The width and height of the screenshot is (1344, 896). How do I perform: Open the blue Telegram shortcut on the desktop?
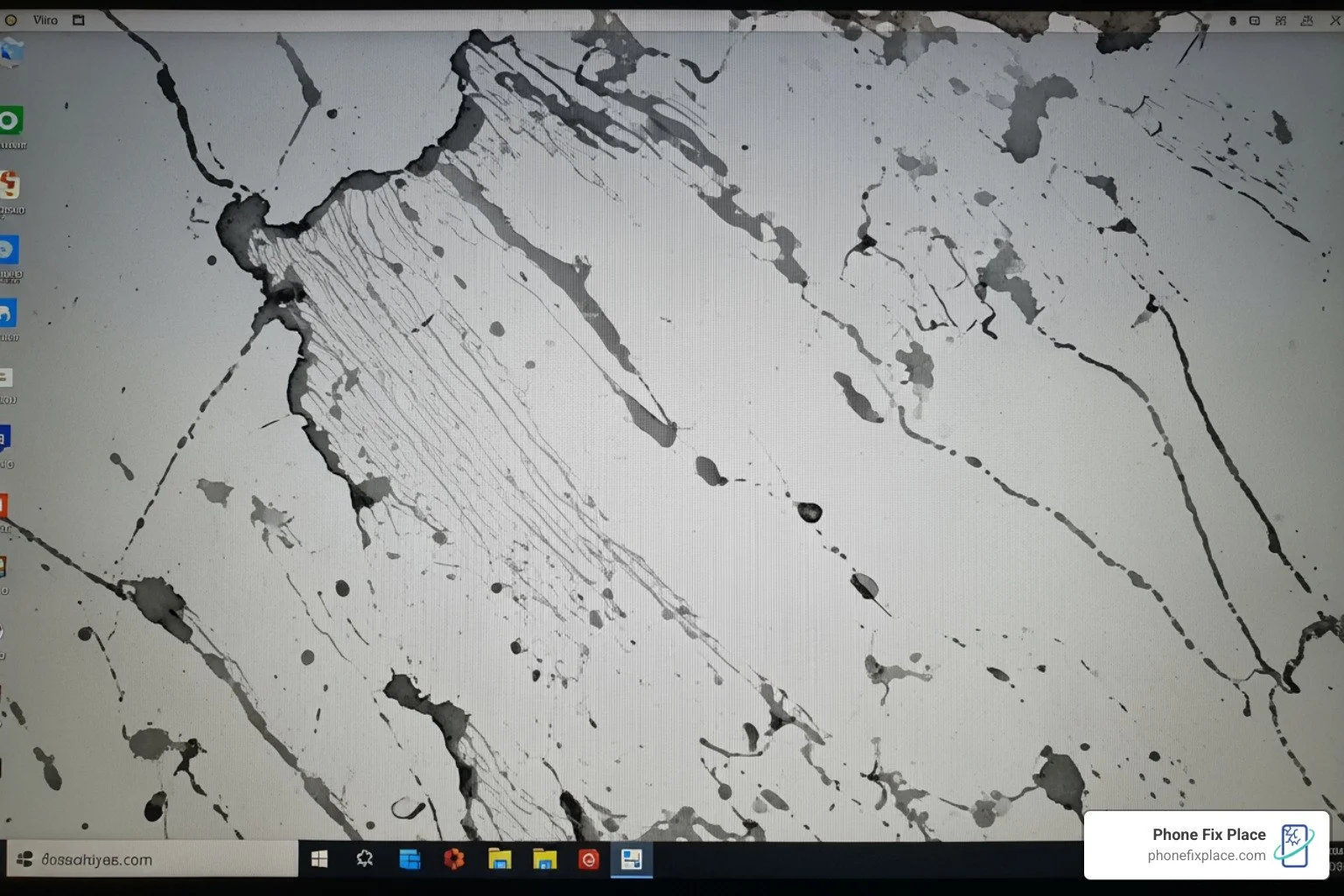click(9, 251)
